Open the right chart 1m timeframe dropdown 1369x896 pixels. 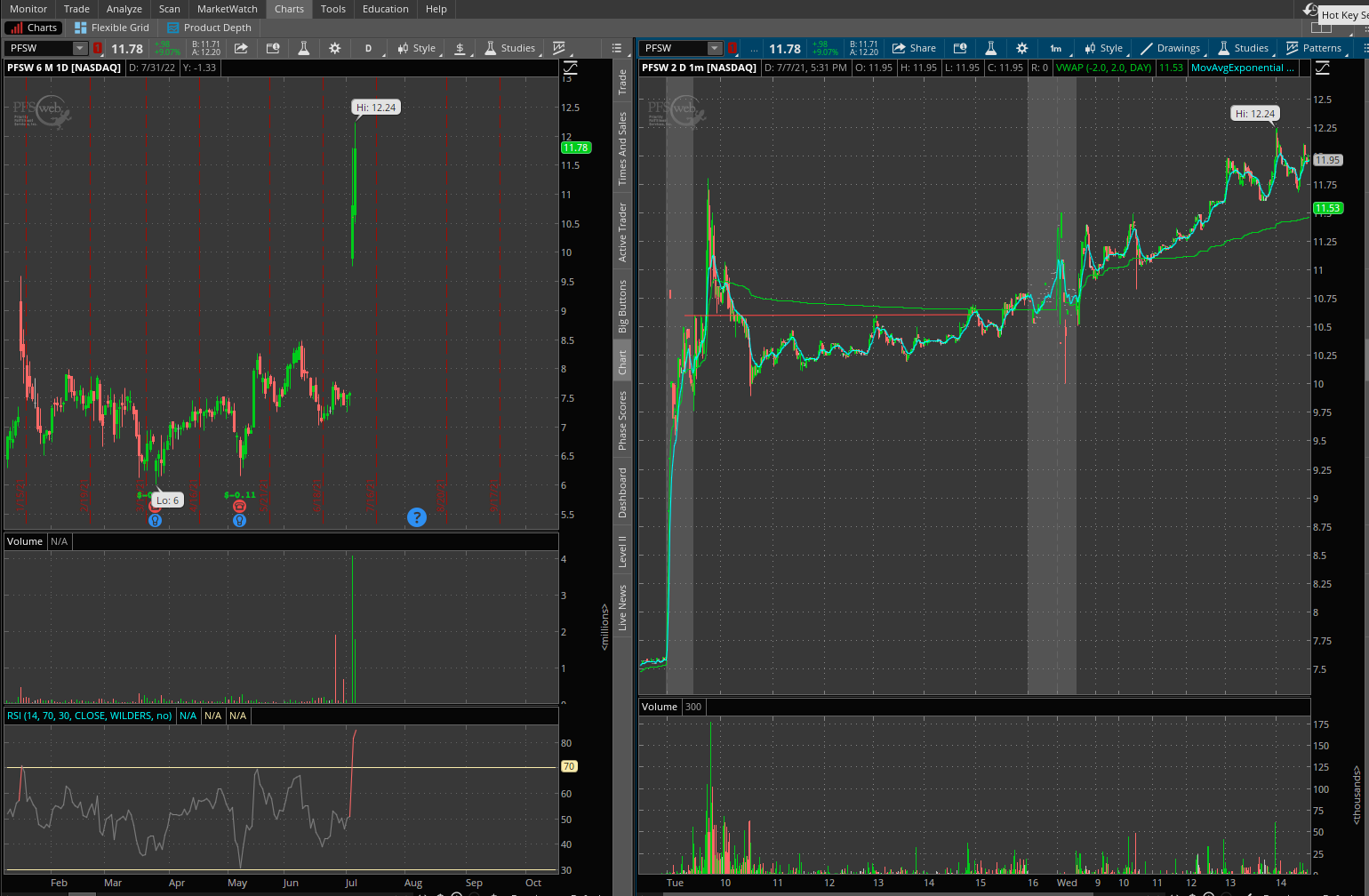point(1056,48)
